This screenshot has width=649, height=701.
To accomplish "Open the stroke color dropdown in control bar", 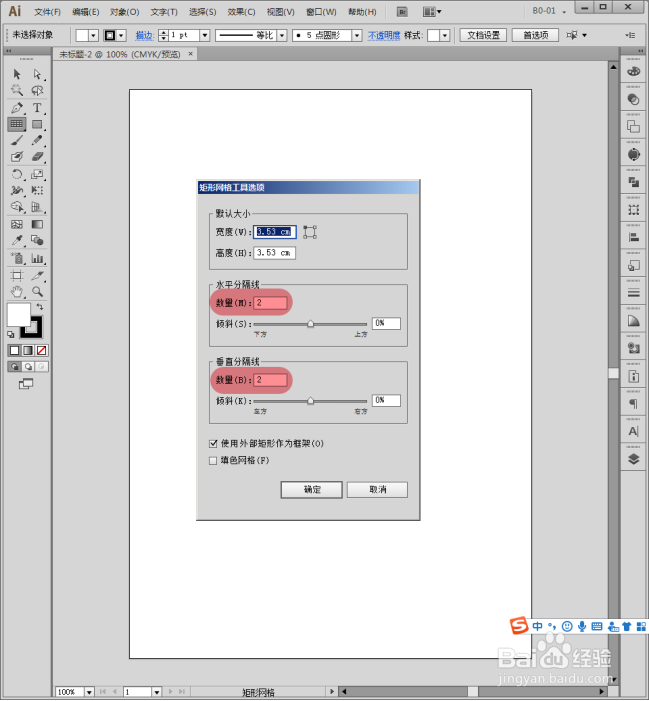I will coord(121,35).
